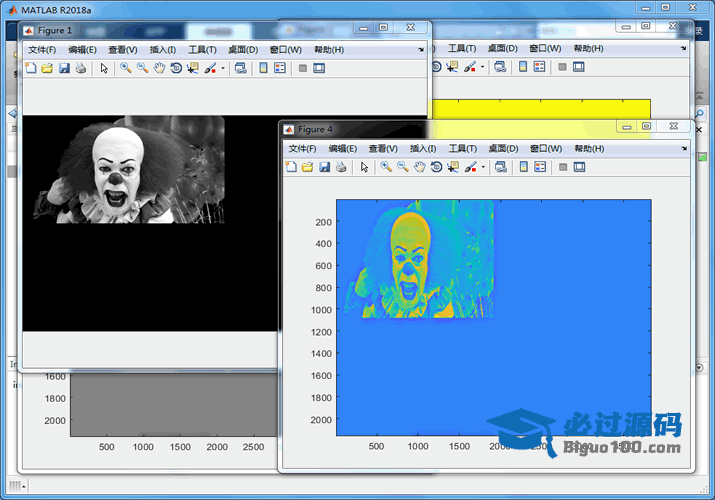This screenshot has height=500, width=715.
Task: Save figure icon in Figure 1 toolbar
Action: point(64,68)
